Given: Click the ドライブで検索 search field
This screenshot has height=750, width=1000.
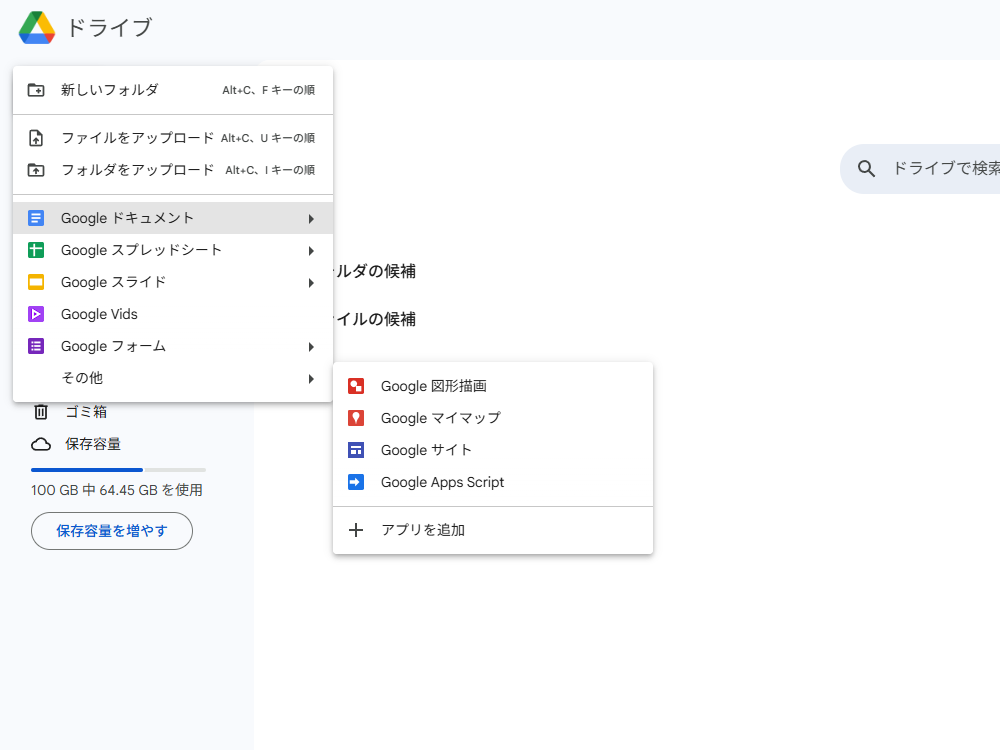Looking at the screenshot, I should tap(920, 168).
